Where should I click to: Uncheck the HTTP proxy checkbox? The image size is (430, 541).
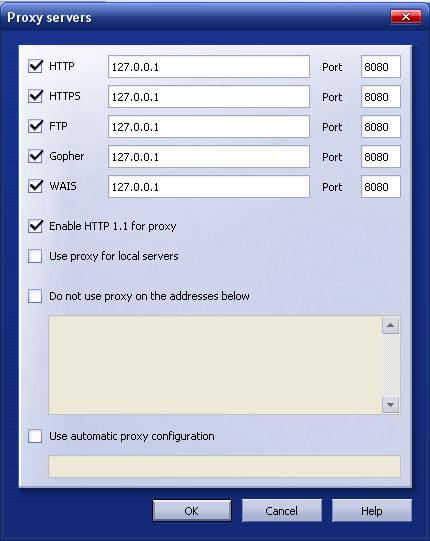pyautogui.click(x=35, y=66)
